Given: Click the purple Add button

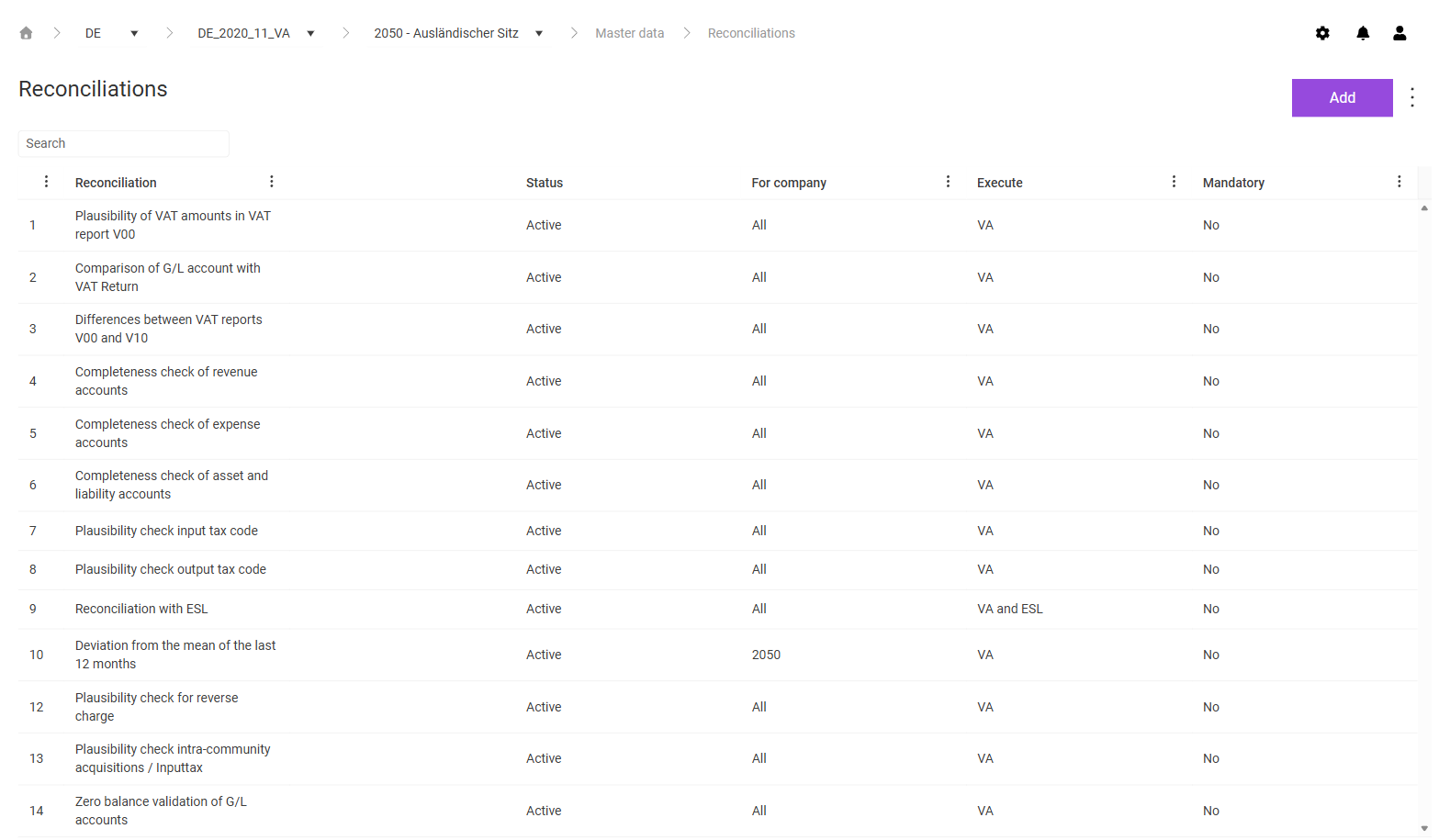Looking at the screenshot, I should 1342,97.
